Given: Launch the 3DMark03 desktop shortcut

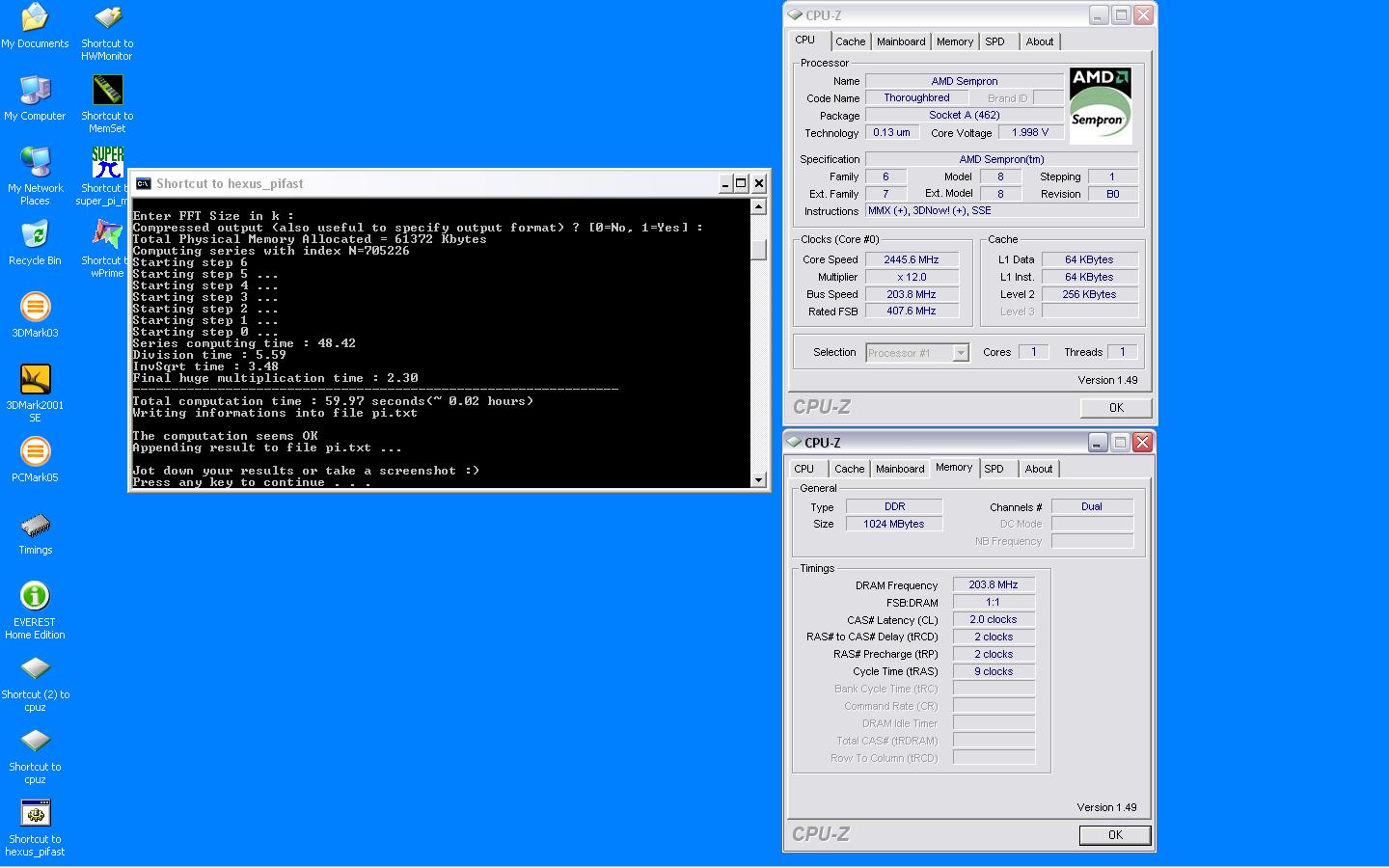Looking at the screenshot, I should tap(35, 307).
